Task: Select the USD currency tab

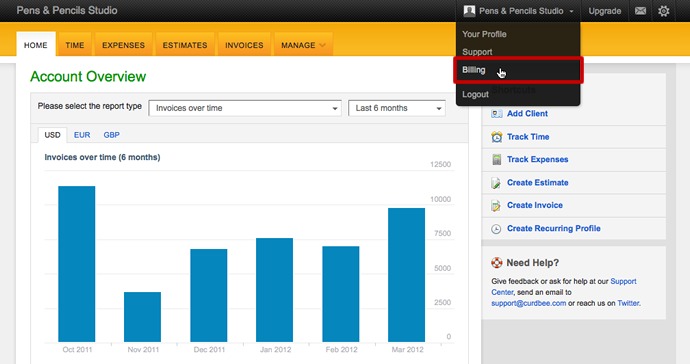Action: tap(52, 135)
